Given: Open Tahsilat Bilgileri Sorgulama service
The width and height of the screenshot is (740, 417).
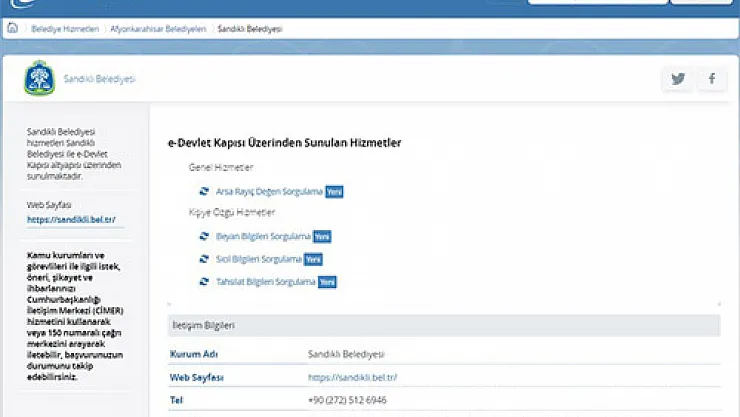Looking at the screenshot, I should 265,282.
